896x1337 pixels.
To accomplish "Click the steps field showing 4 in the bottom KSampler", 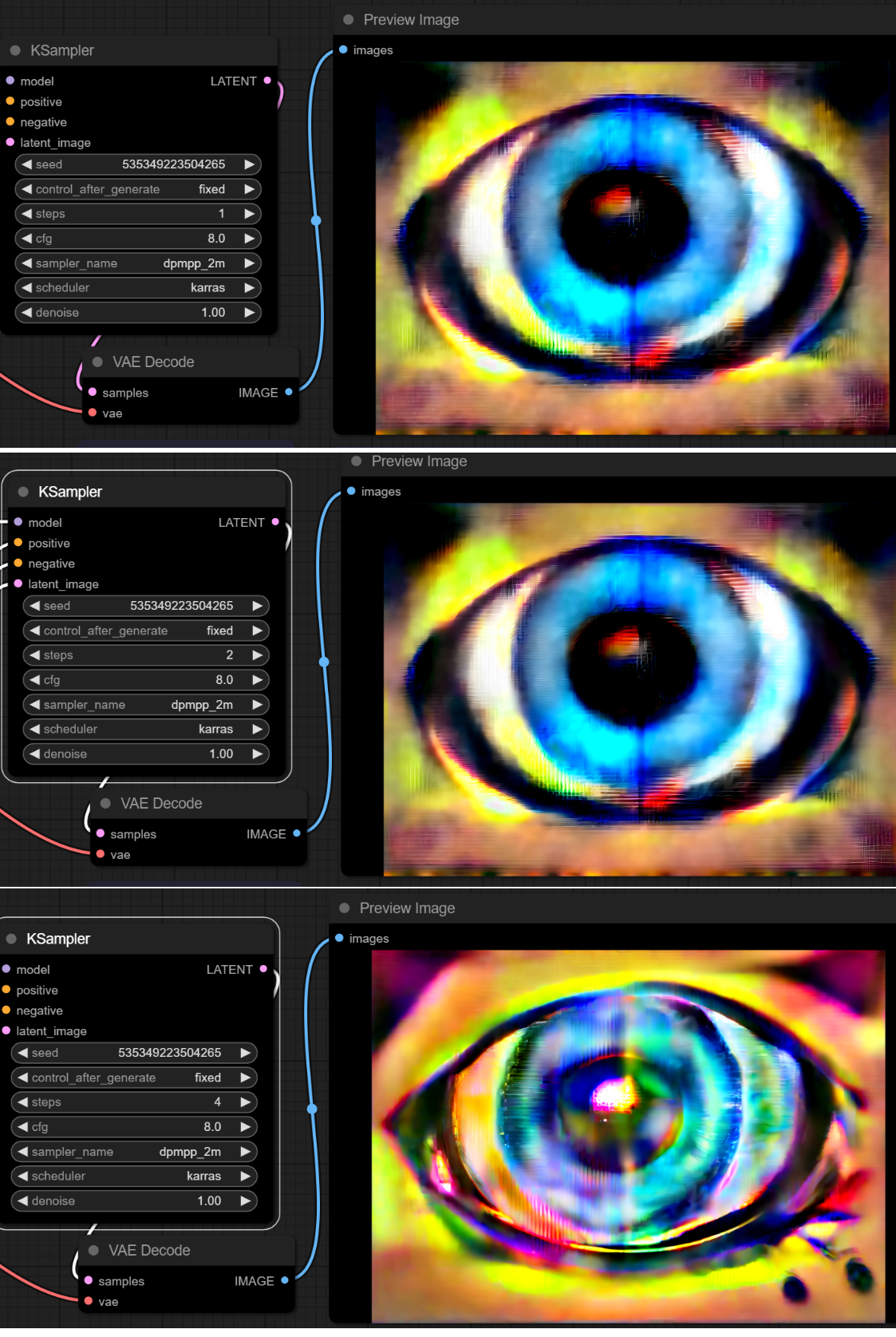I will pos(134,1102).
